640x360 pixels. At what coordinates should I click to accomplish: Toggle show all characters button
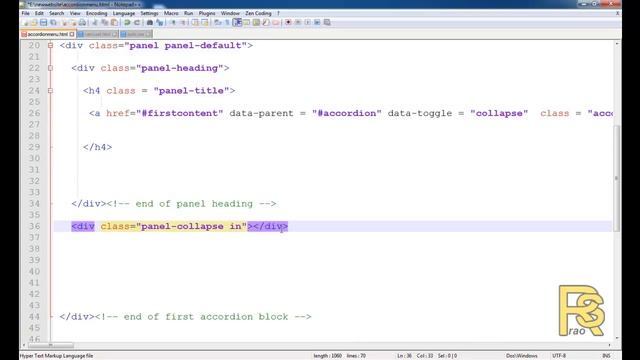coord(227,22)
